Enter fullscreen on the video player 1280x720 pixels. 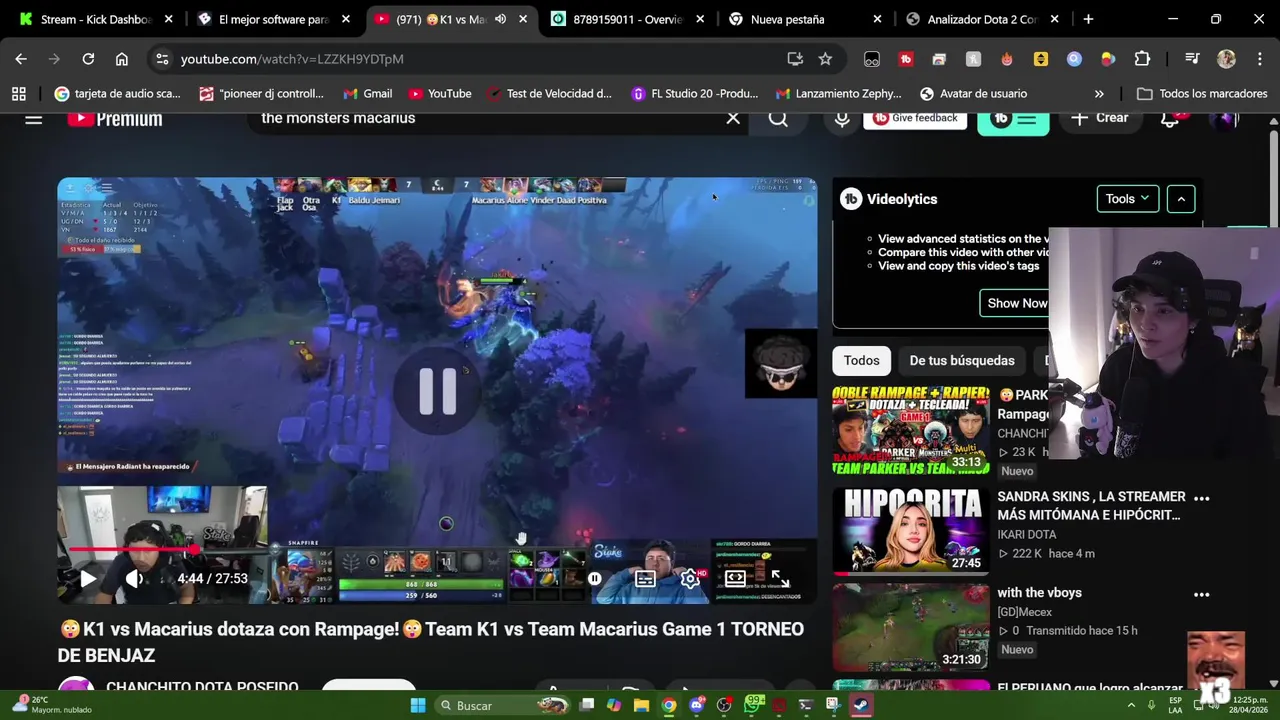[x=780, y=578]
